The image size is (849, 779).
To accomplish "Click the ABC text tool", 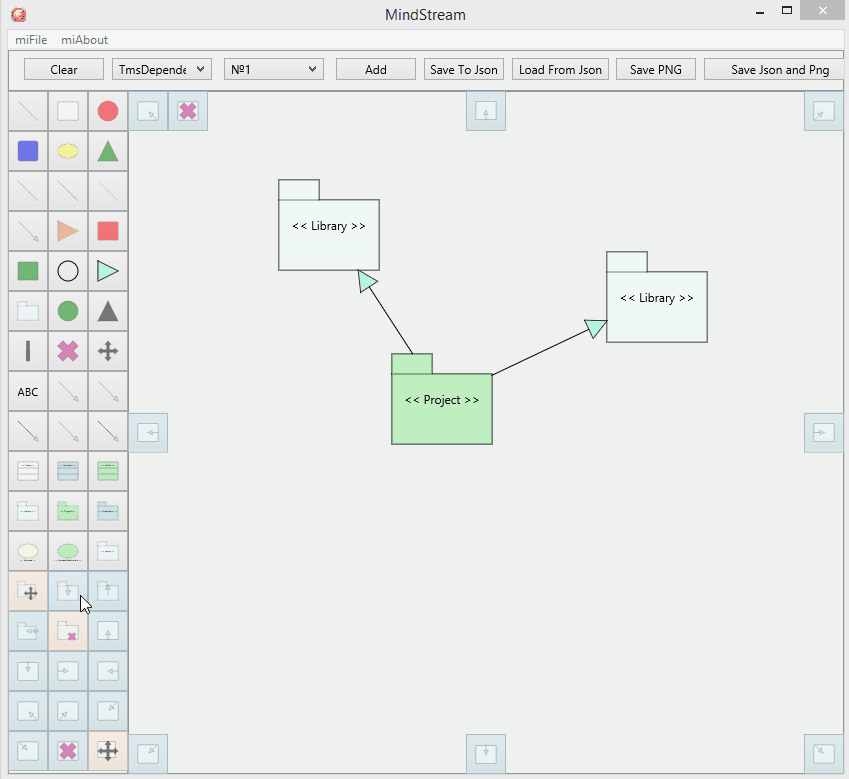I will point(28,391).
